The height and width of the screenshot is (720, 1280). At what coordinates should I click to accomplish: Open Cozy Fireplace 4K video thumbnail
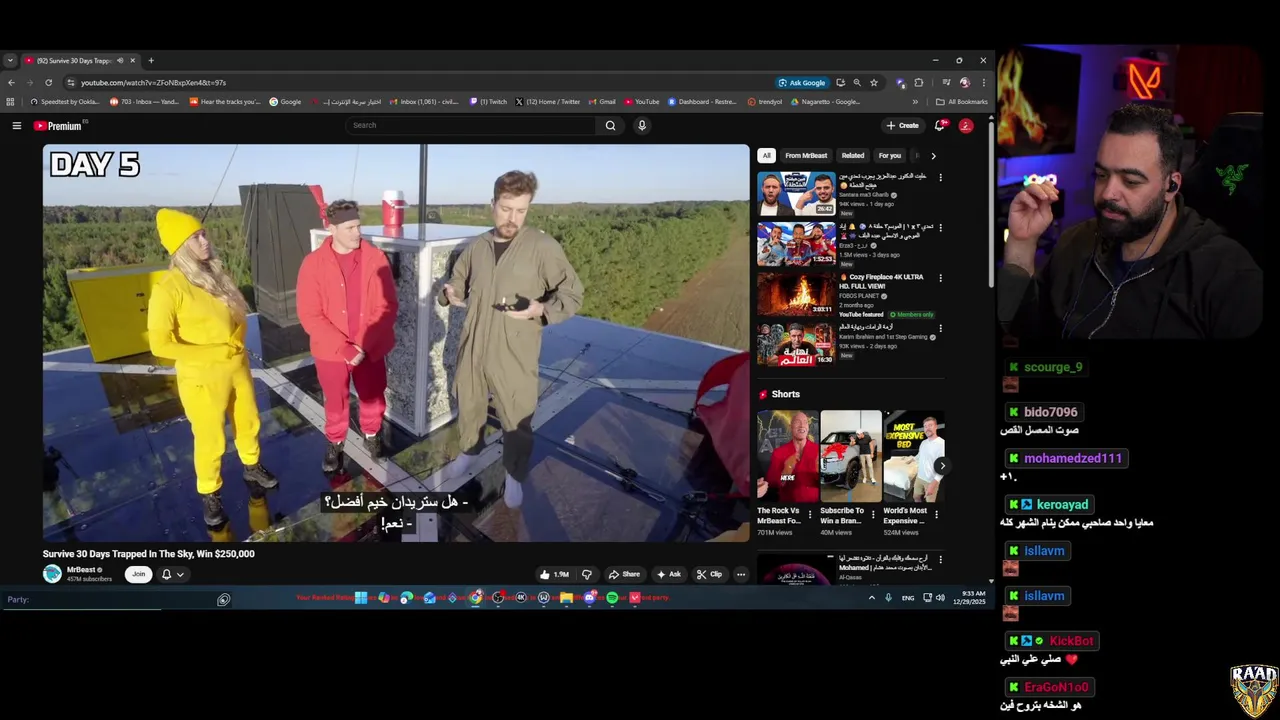pos(796,294)
